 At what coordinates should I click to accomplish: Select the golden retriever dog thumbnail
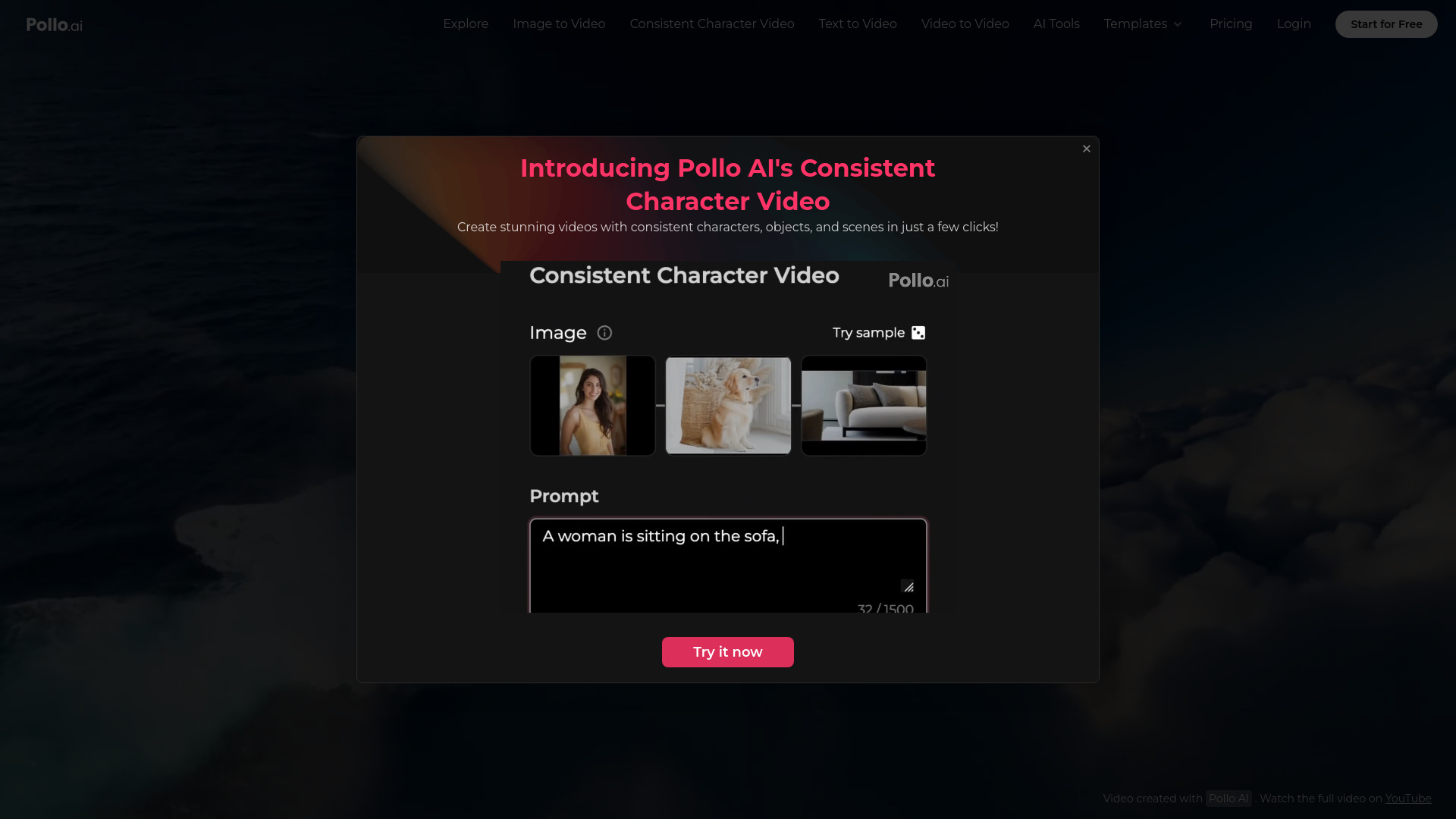tap(728, 405)
